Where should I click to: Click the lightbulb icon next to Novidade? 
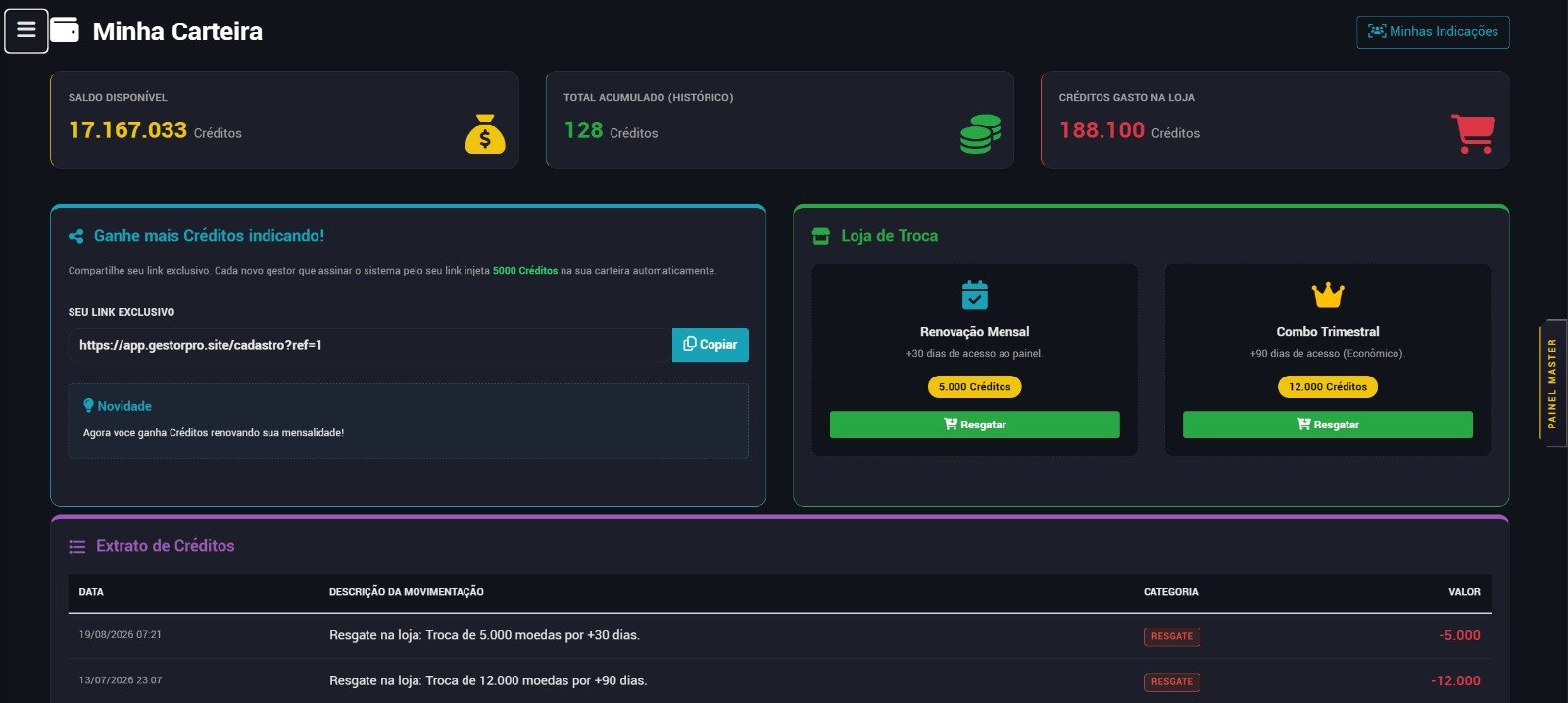[x=88, y=405]
